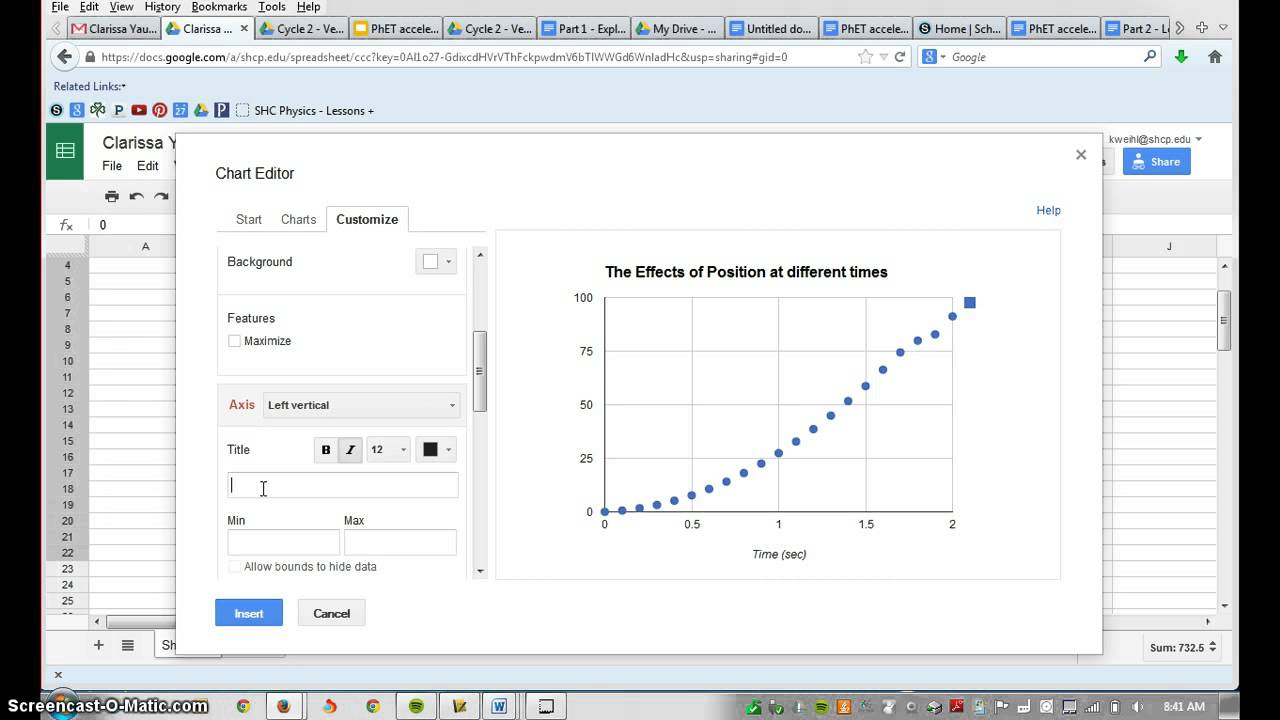Click the blue Share button

tap(1157, 161)
